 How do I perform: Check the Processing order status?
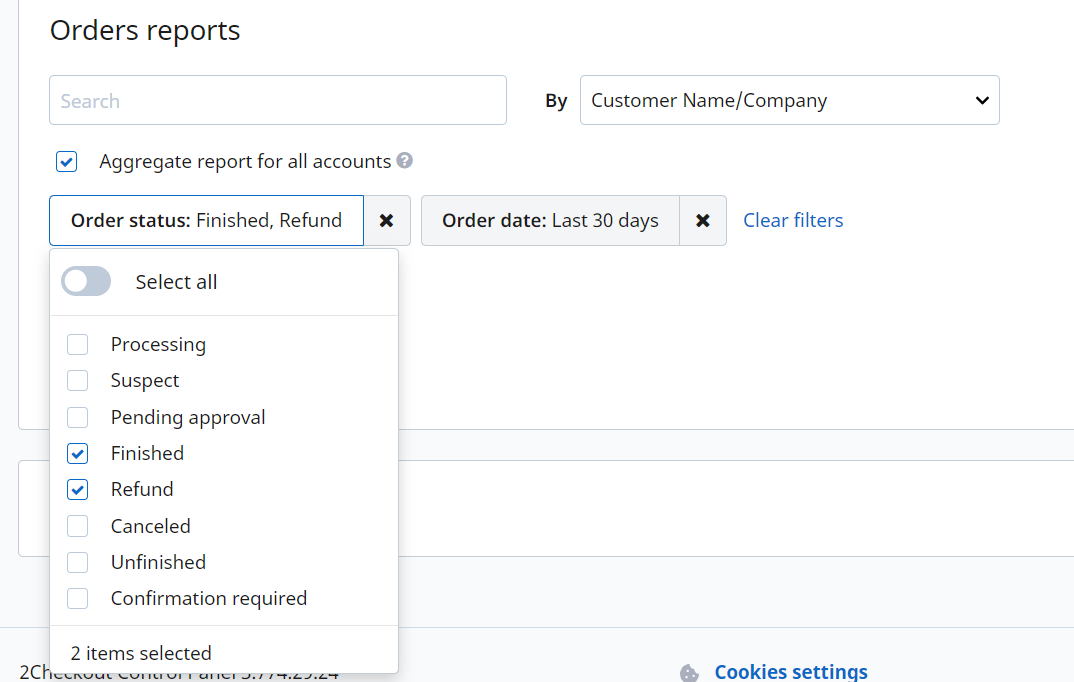tap(77, 344)
